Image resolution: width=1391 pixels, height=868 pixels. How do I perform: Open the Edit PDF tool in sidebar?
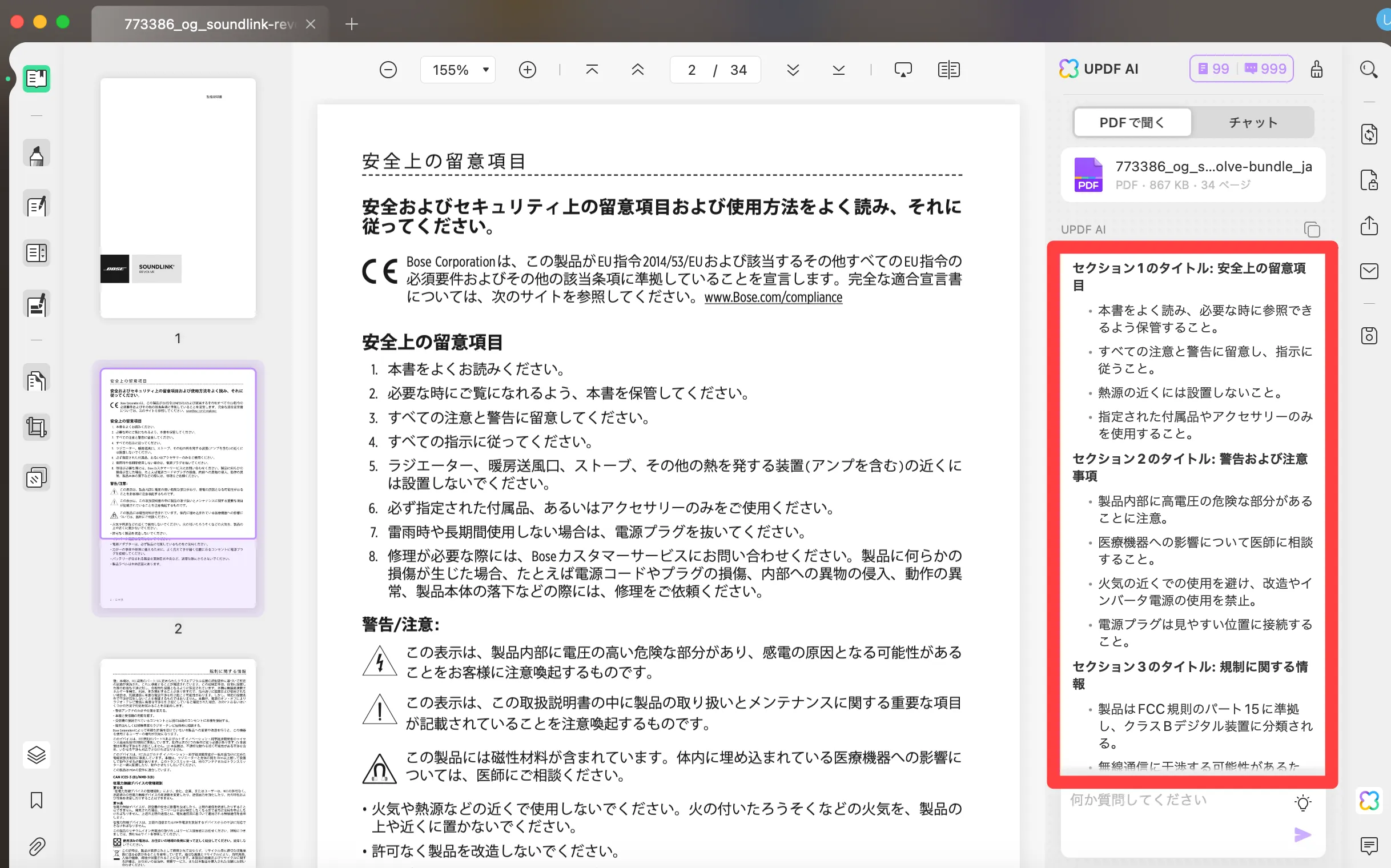(x=36, y=204)
